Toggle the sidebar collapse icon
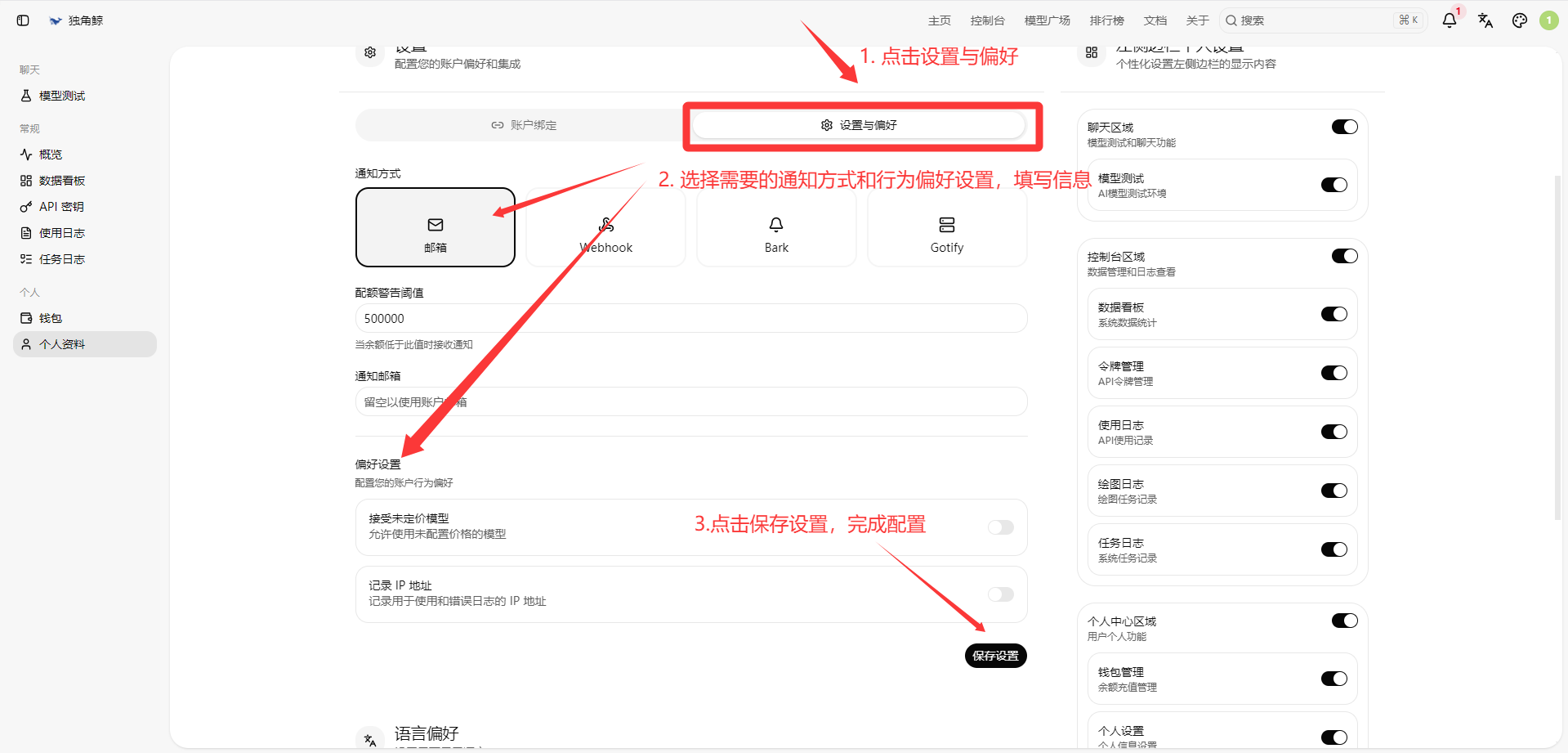The height and width of the screenshot is (753, 1568). tap(23, 20)
